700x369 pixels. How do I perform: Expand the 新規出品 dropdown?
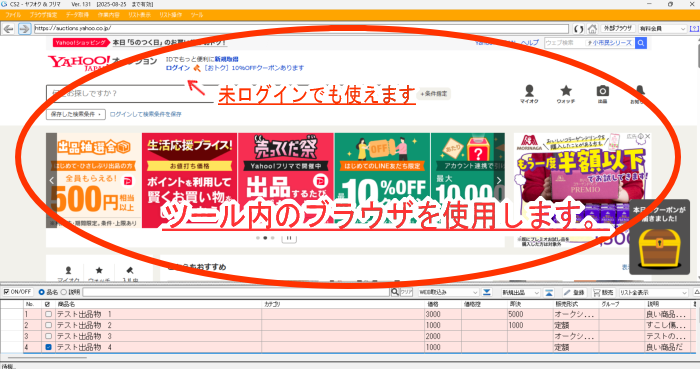521,292
